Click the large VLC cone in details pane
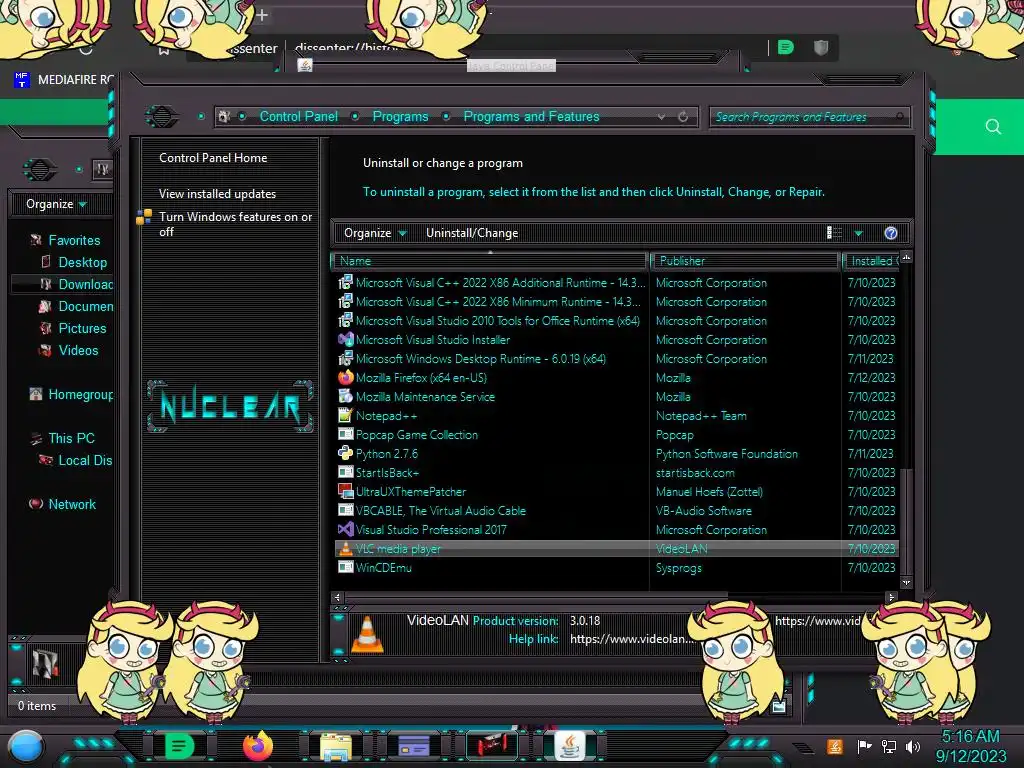 tap(367, 634)
